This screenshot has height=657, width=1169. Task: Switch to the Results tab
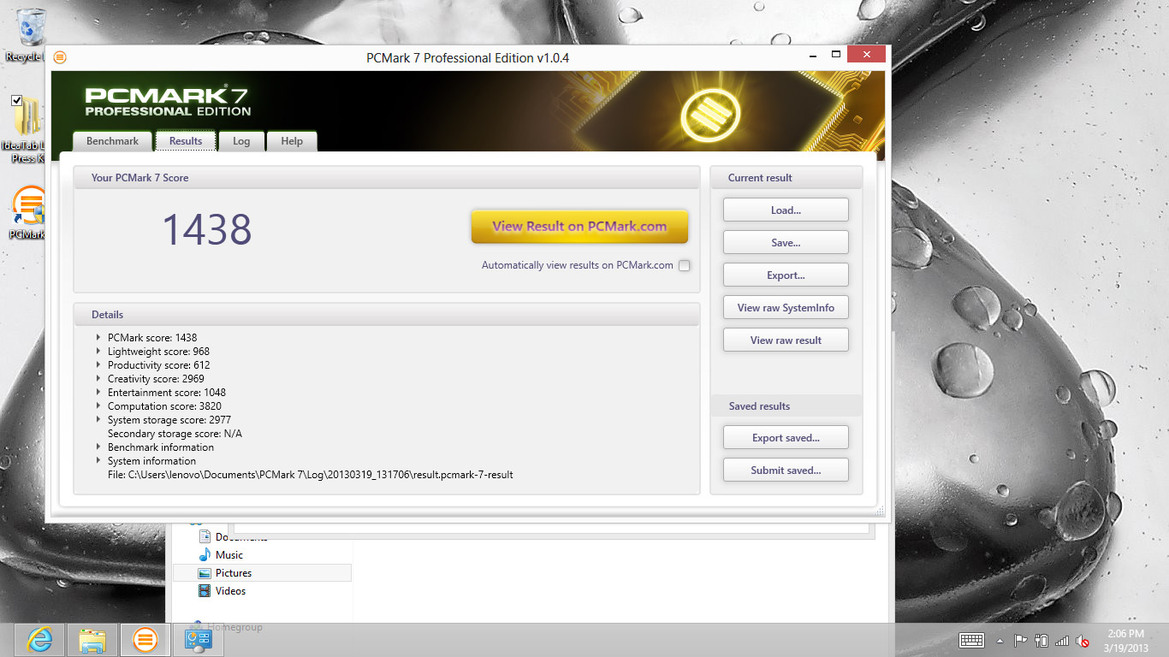coord(186,141)
